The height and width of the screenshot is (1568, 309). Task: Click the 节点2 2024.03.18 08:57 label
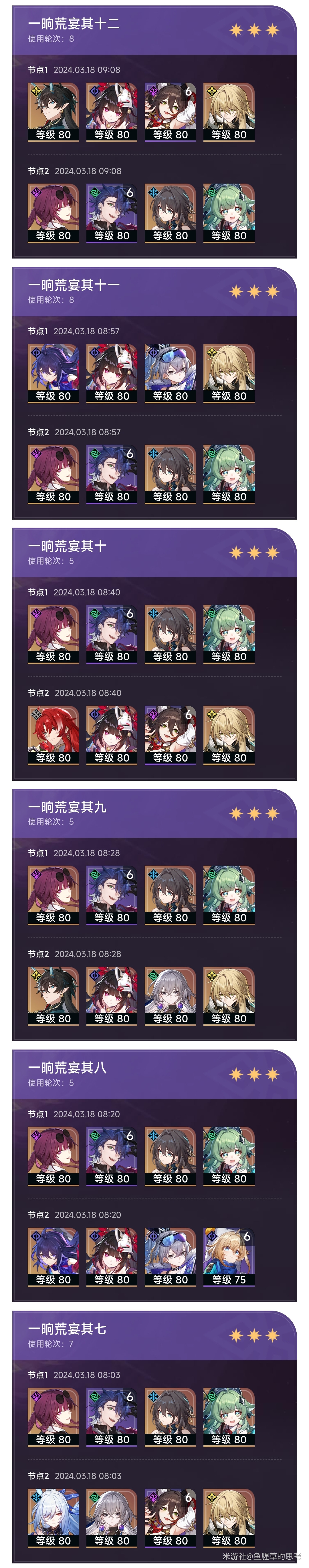coord(74,432)
